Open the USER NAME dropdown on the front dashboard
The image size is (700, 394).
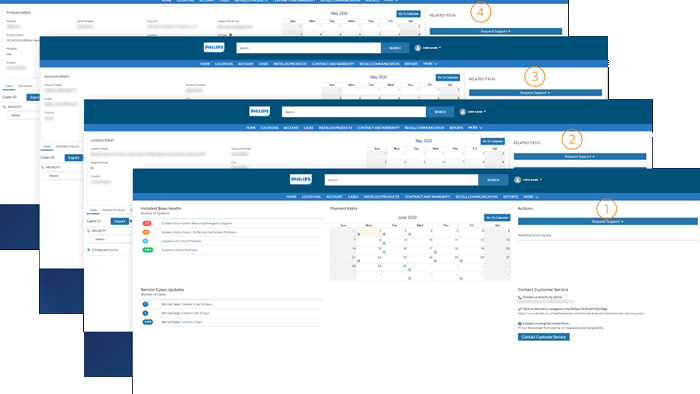[x=532, y=180]
